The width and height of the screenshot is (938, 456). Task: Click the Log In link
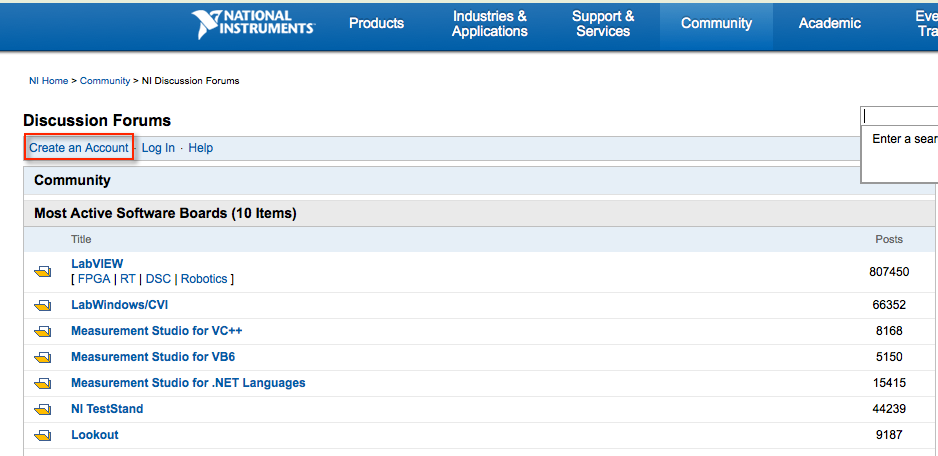click(158, 148)
